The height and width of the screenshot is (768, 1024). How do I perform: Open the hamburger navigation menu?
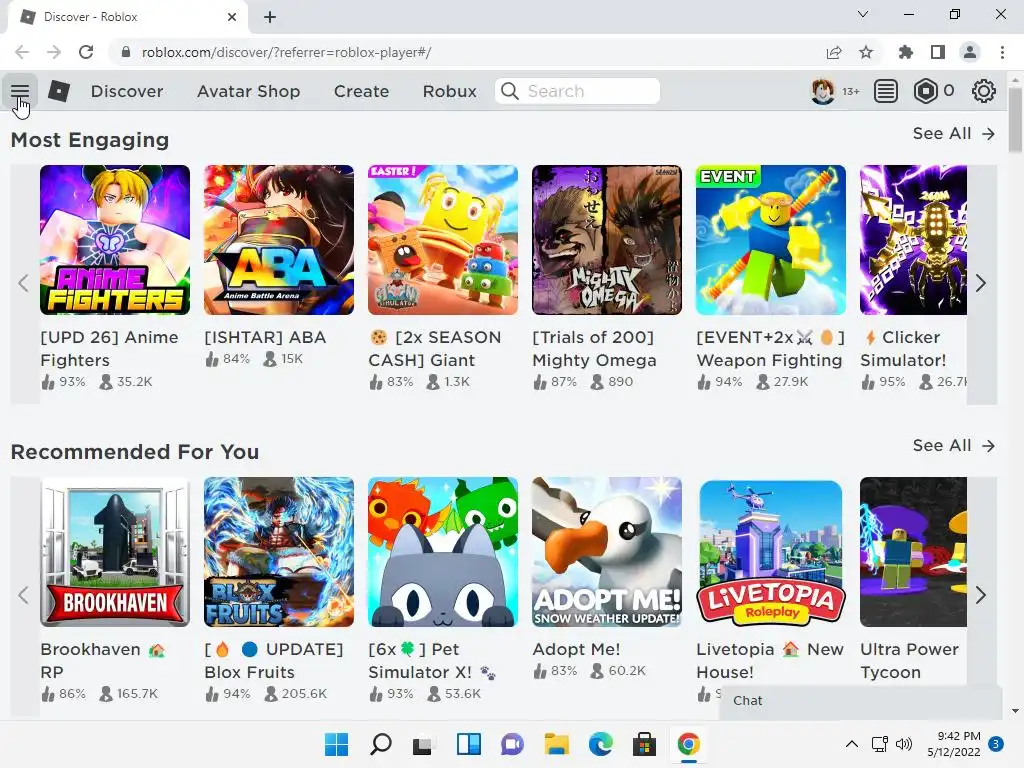coord(20,91)
